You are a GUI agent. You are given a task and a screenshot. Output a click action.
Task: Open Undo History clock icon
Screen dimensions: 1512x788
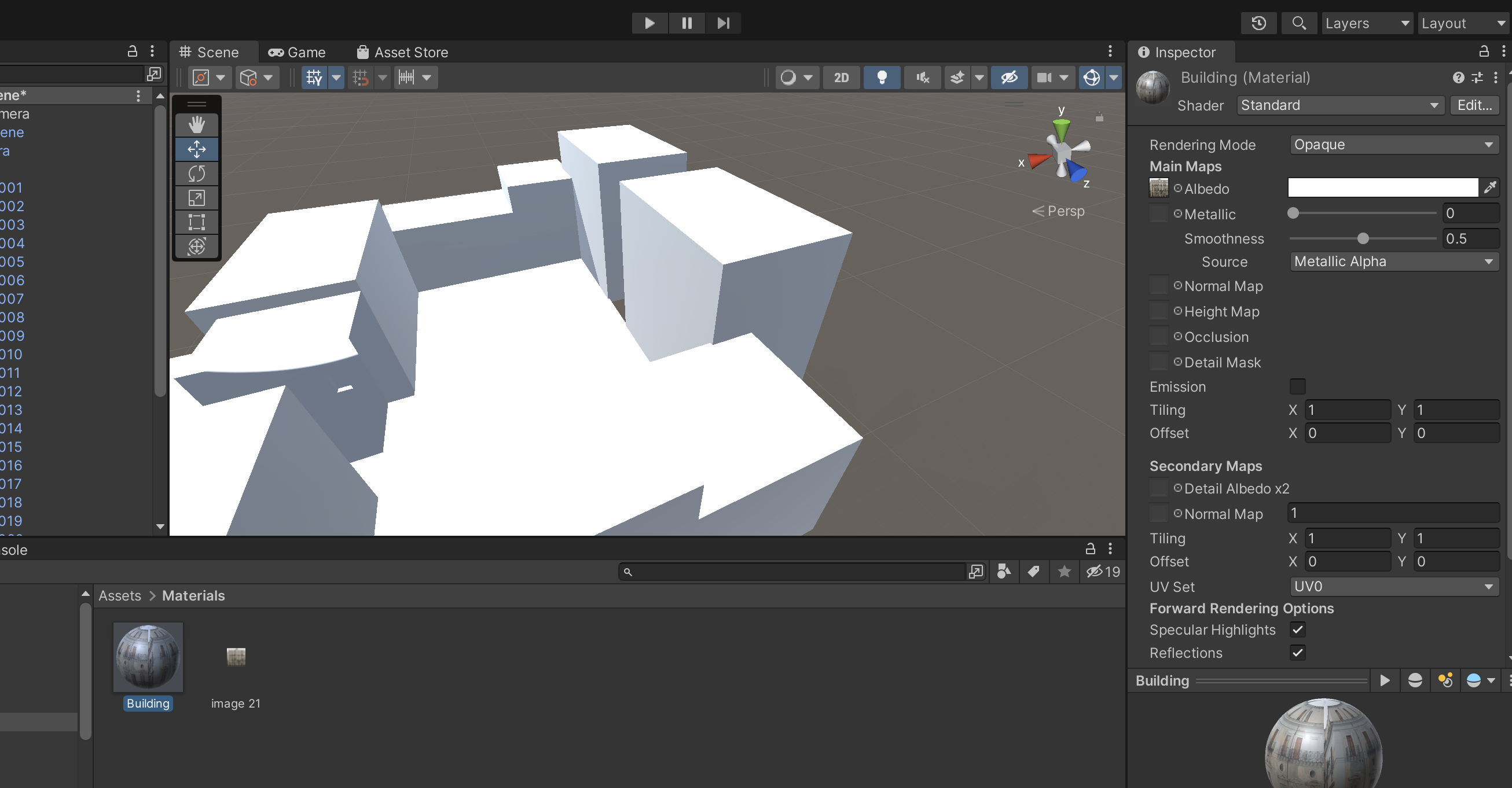pyautogui.click(x=1258, y=23)
